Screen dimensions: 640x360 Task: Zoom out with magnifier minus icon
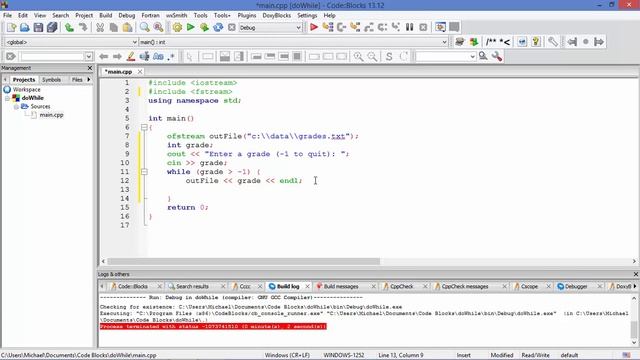[372, 56]
